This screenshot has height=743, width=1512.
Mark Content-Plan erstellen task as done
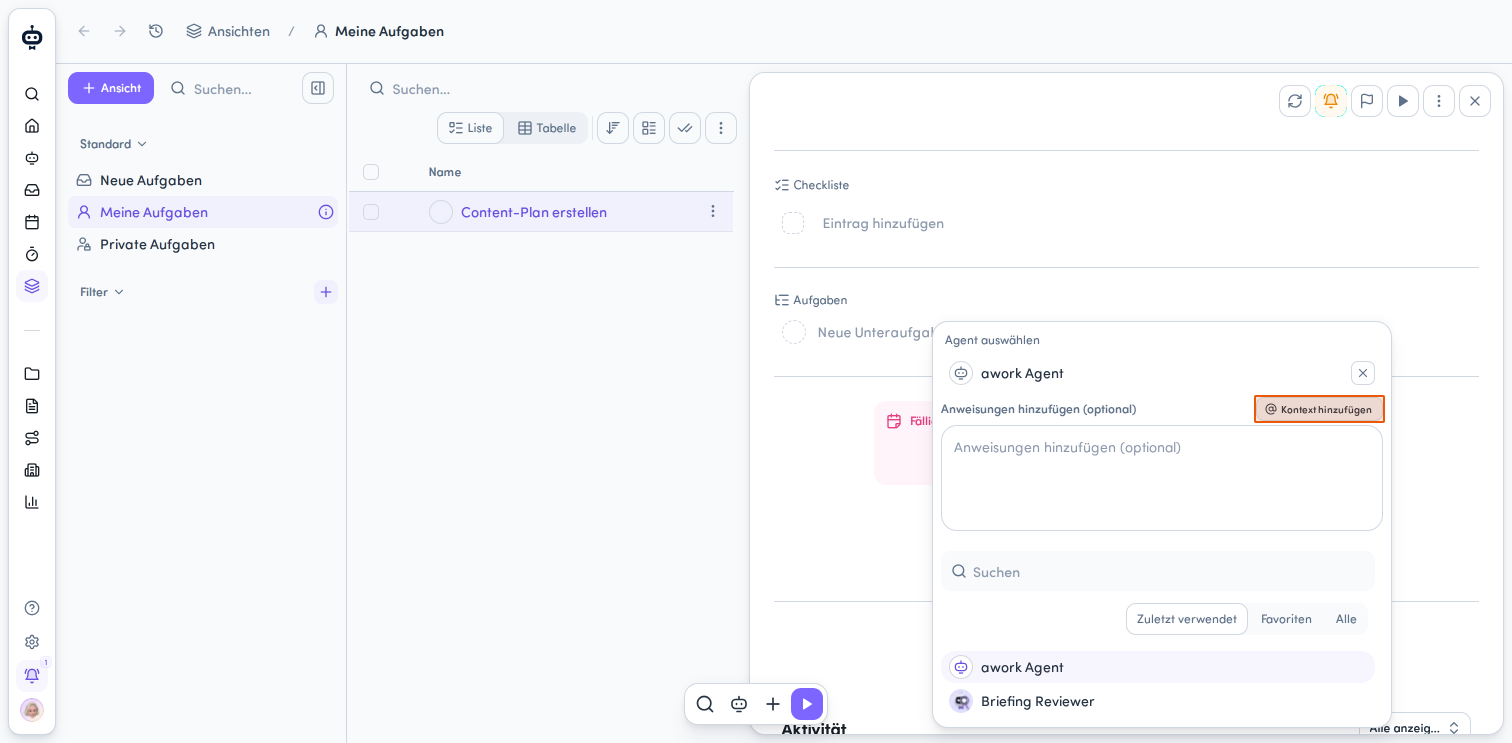point(441,212)
